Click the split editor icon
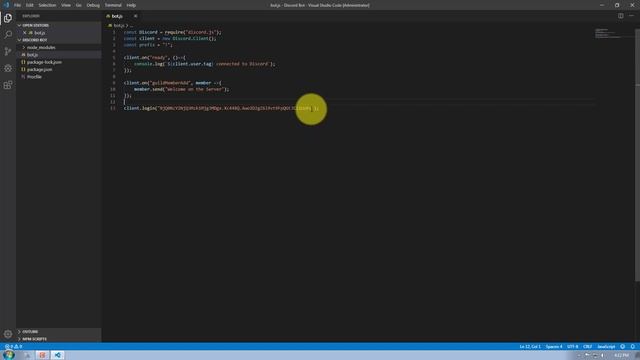 coord(620,16)
